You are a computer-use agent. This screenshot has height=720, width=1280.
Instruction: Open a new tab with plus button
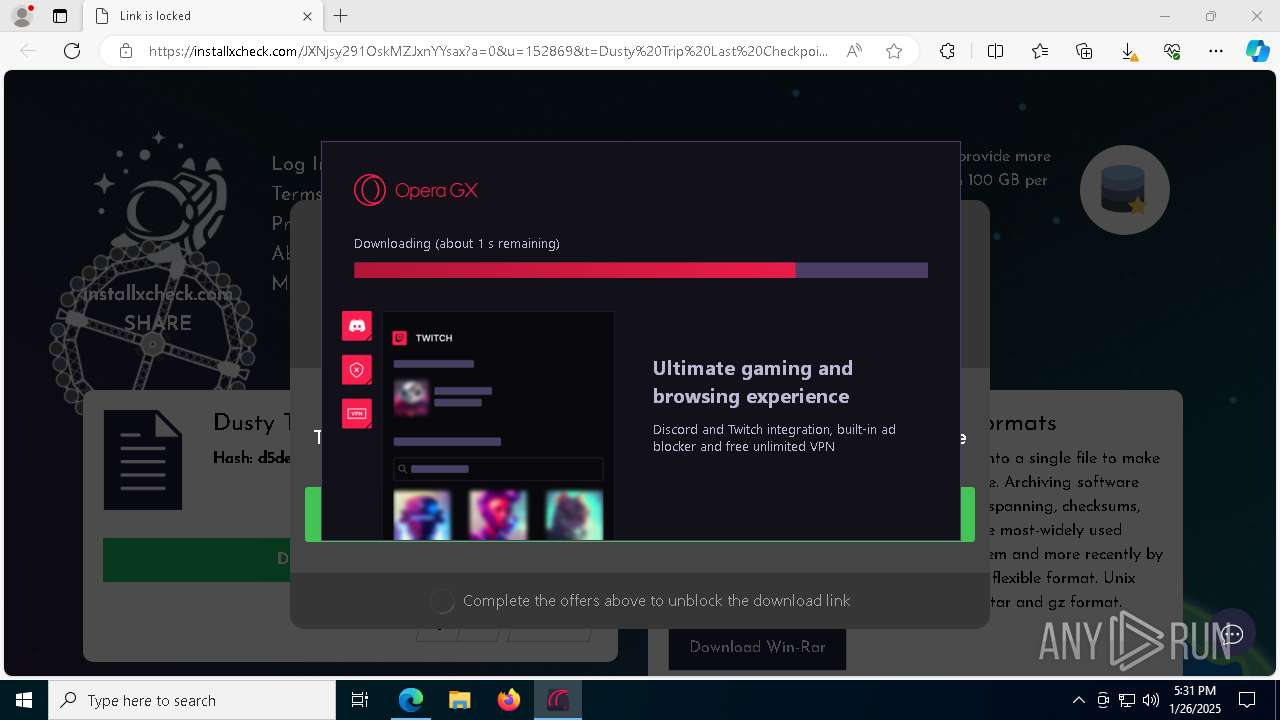341,16
